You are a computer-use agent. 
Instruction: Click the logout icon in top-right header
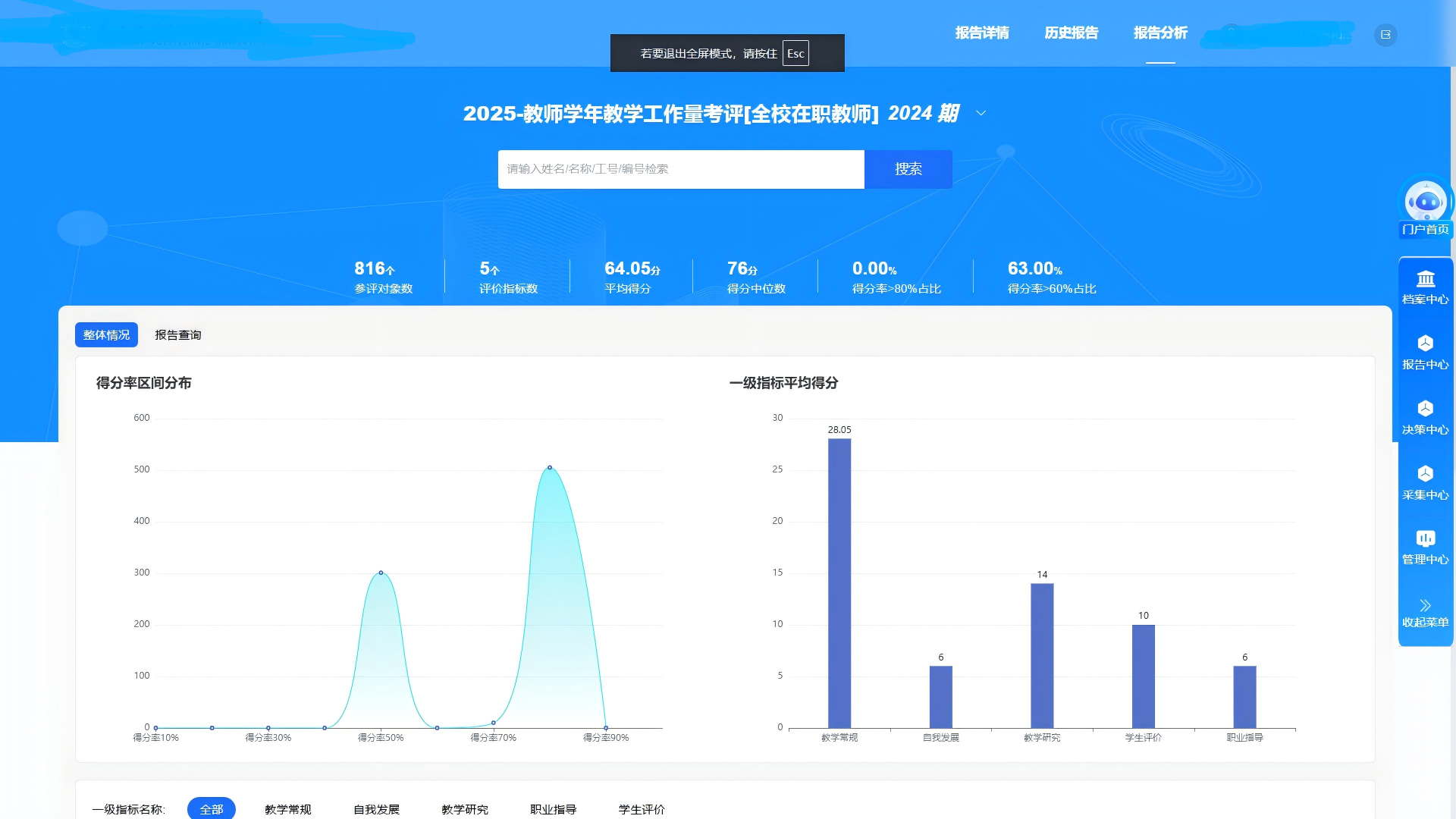[x=1385, y=35]
